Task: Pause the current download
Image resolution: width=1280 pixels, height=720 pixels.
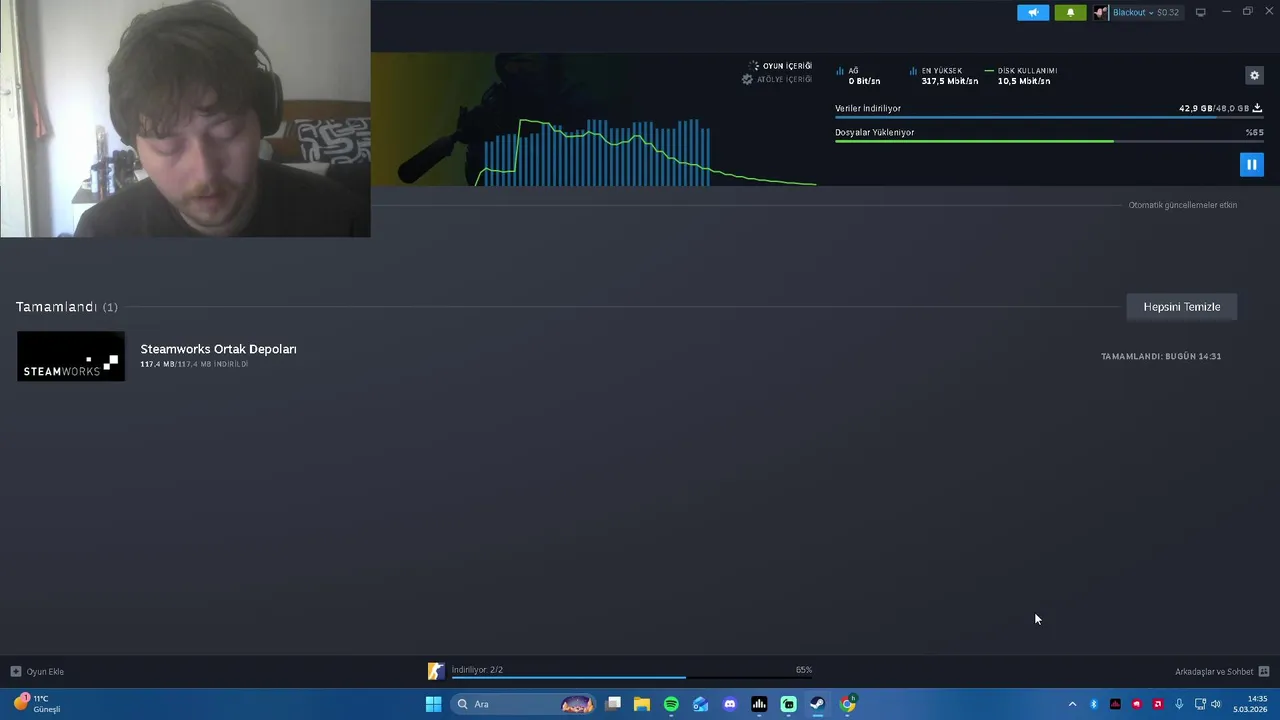Action: pos(1251,164)
